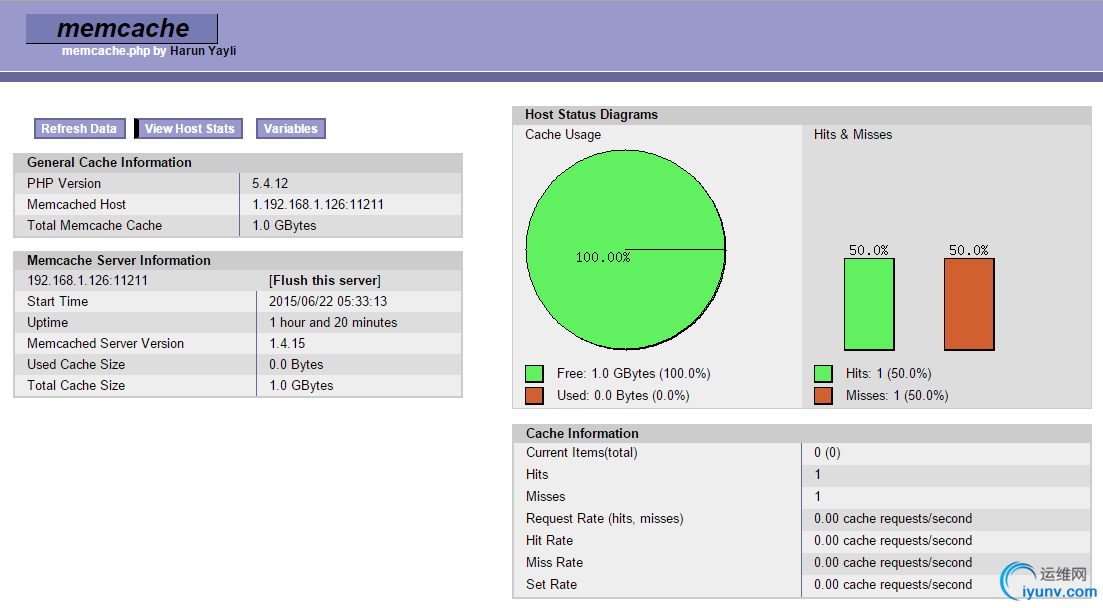Click the Start Time row label
Screen dimensions: 1103x608
pos(58,302)
